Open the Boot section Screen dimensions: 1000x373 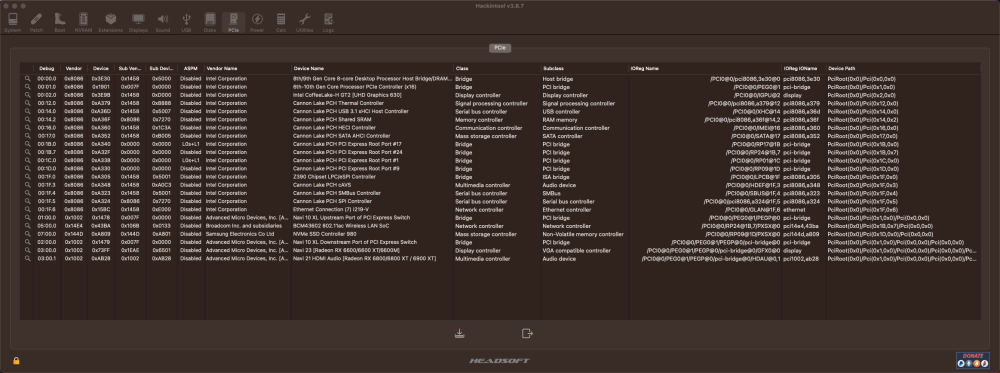pos(59,22)
